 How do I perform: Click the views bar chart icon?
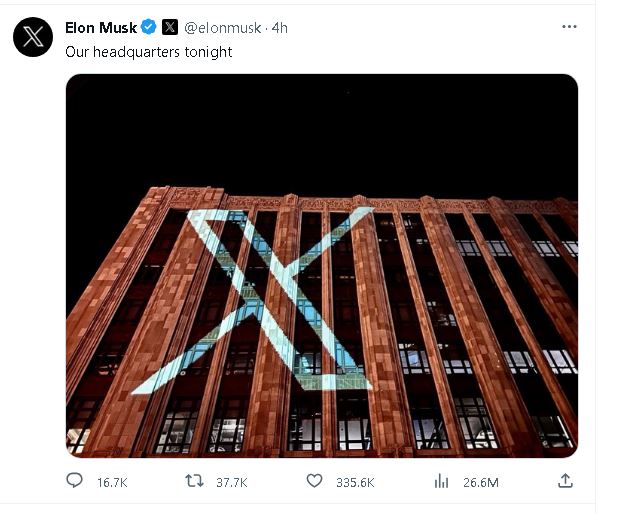pos(441,482)
